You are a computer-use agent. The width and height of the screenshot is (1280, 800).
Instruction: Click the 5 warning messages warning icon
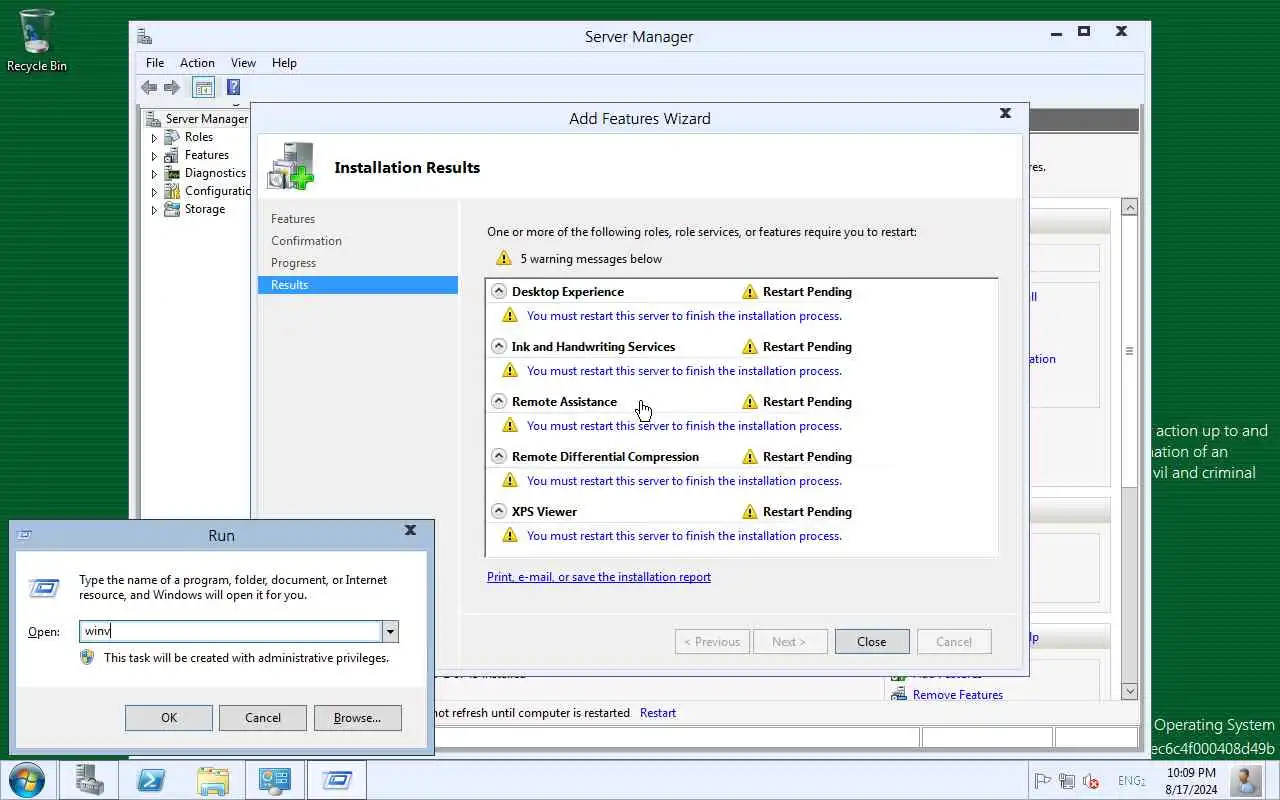[504, 258]
